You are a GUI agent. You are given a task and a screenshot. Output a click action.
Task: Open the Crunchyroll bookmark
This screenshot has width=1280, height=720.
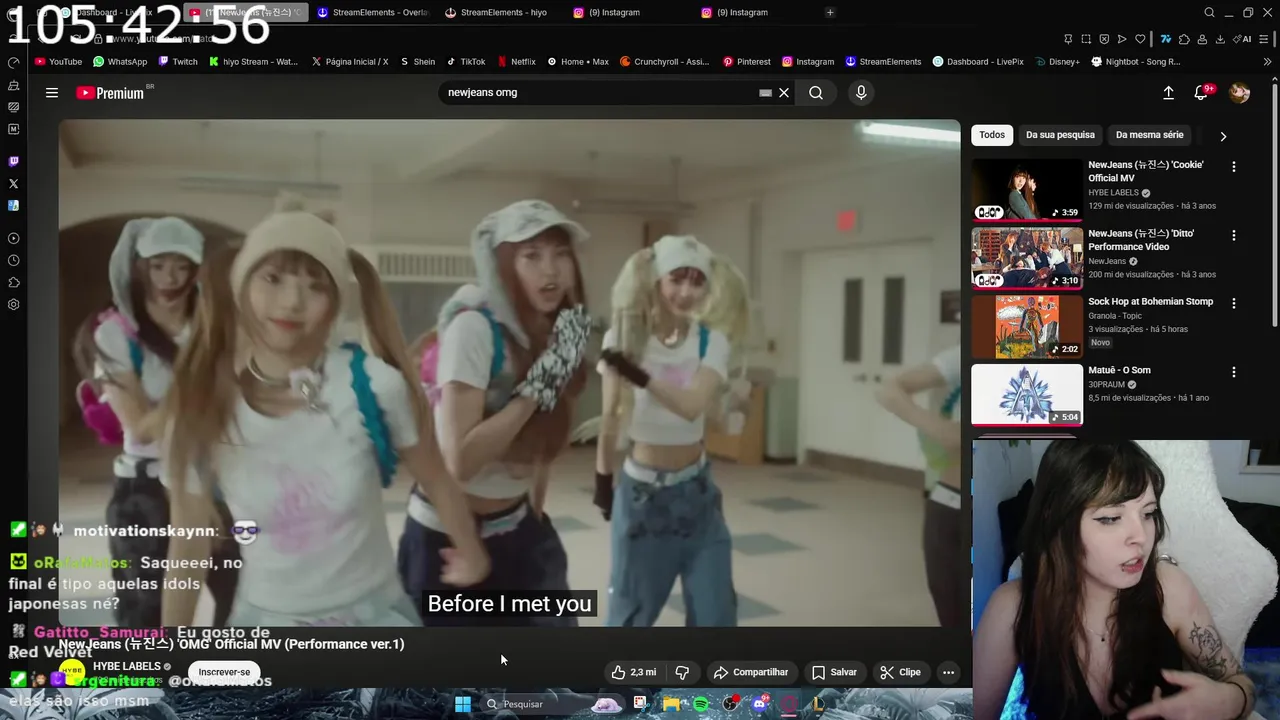(665, 61)
